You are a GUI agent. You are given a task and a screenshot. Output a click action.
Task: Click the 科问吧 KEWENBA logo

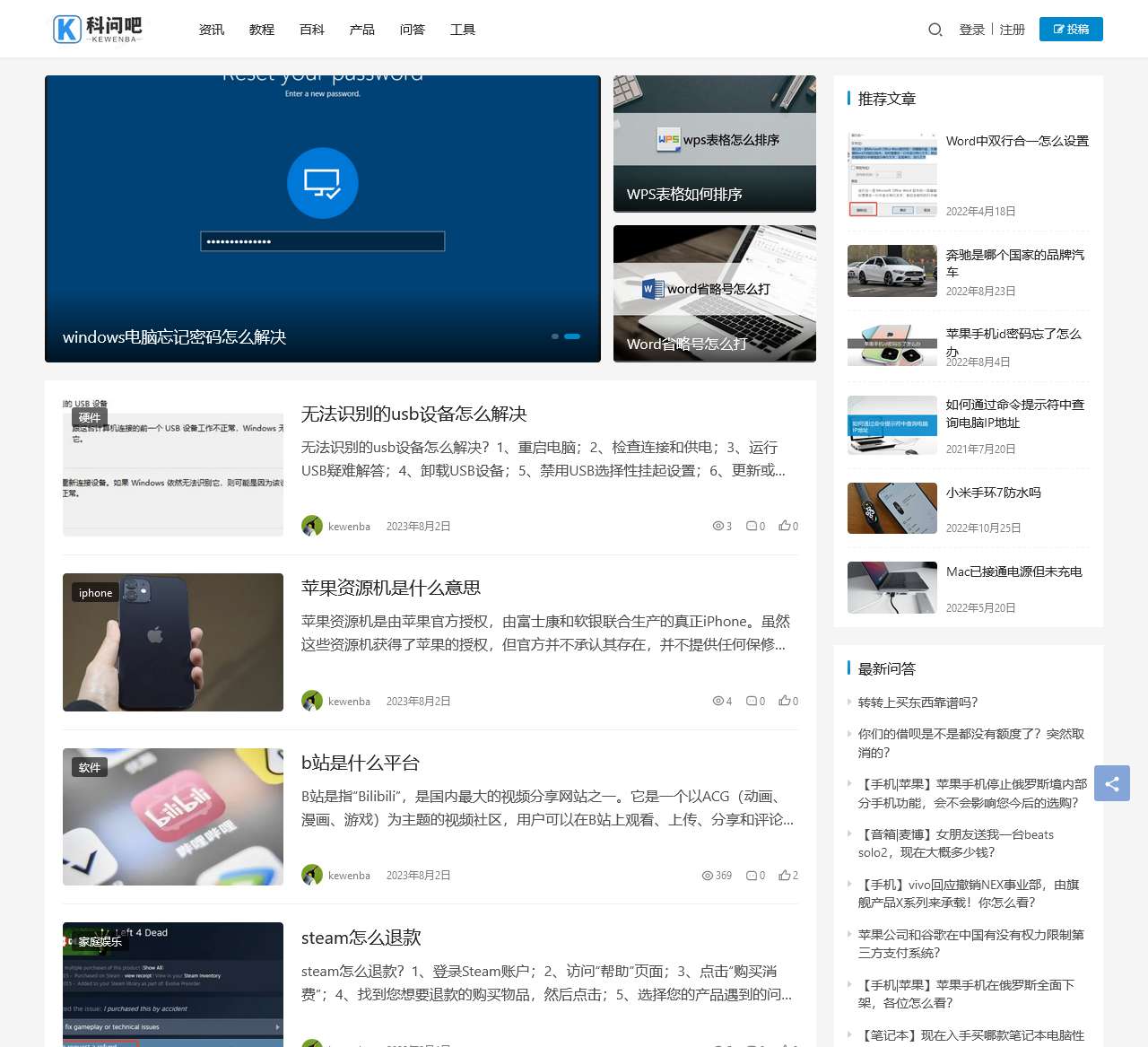click(98, 30)
